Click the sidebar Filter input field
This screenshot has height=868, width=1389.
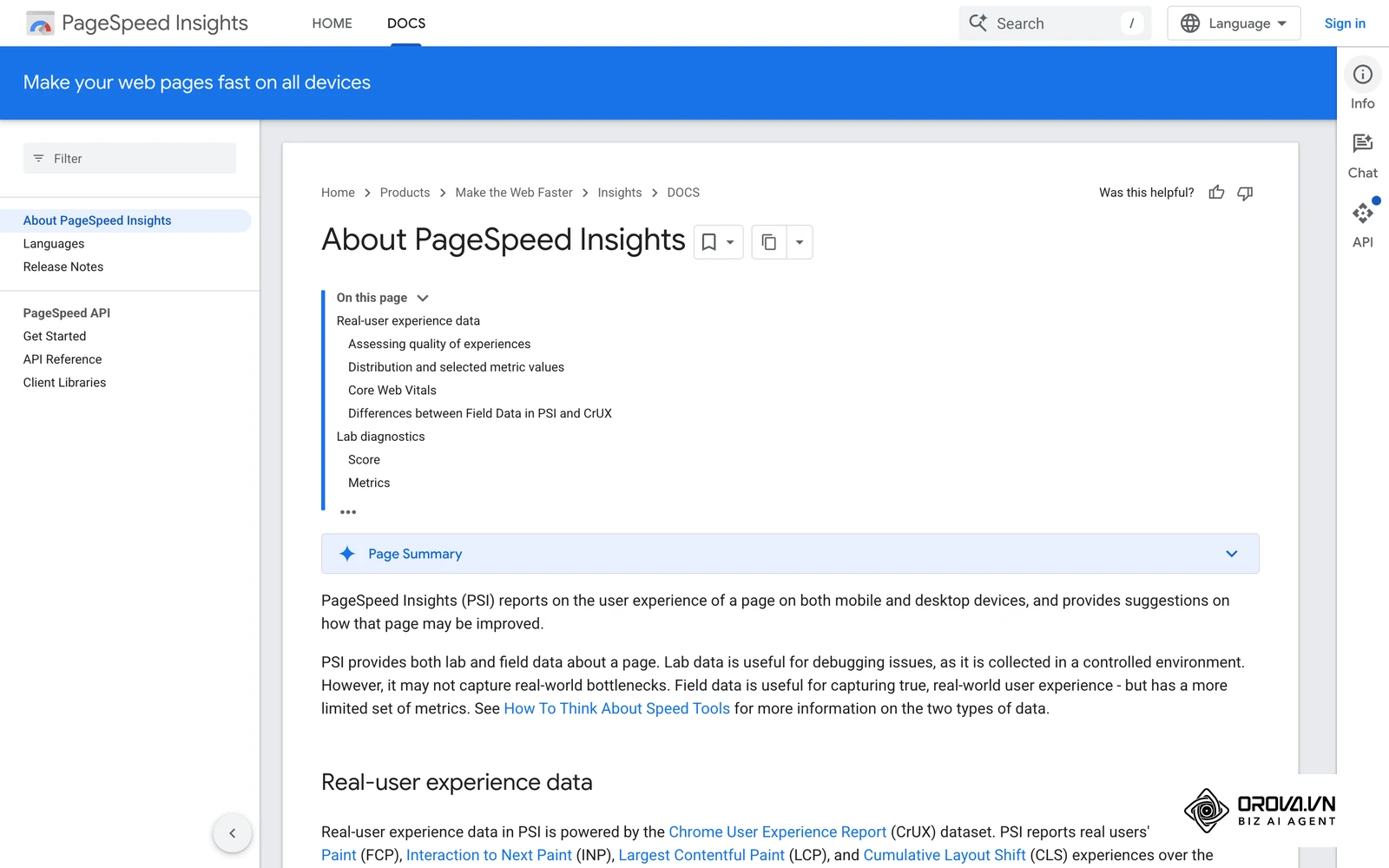pos(129,158)
